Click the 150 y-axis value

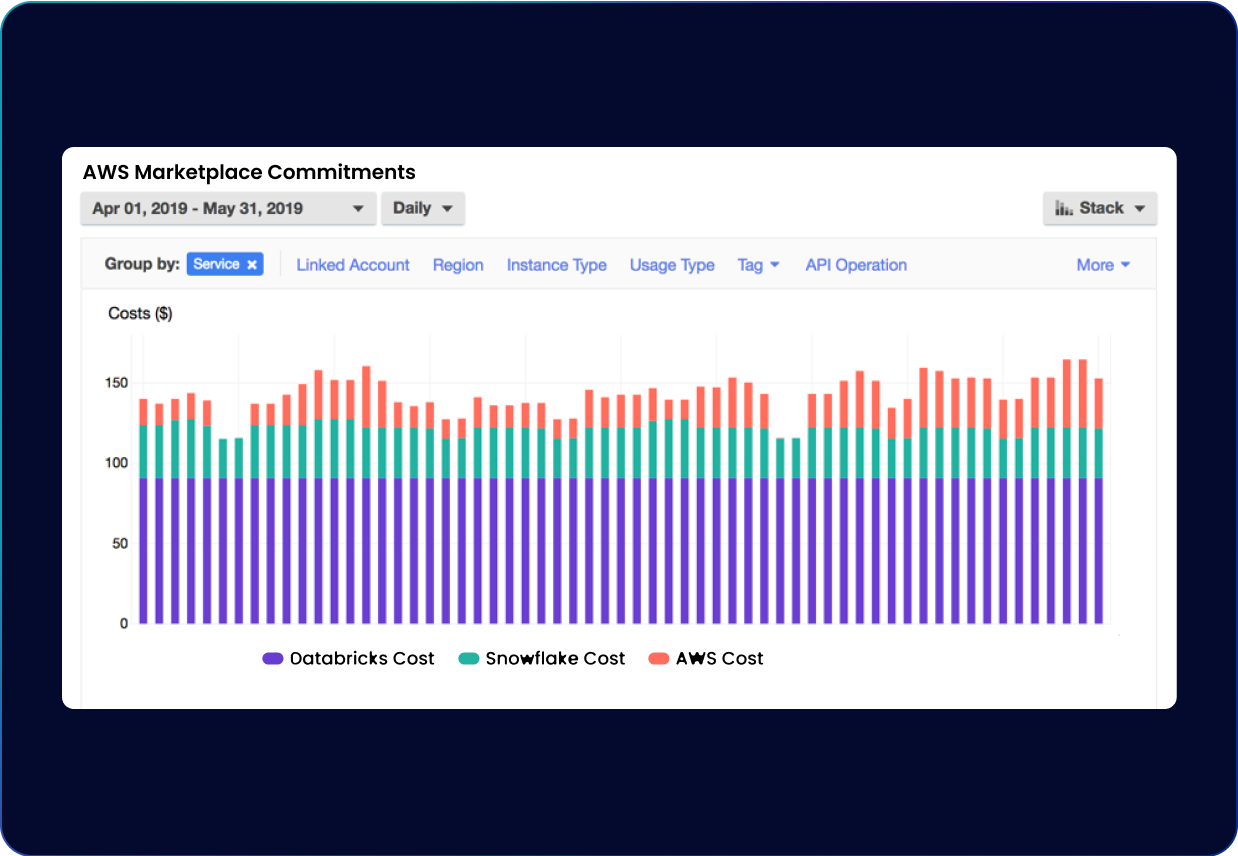tap(117, 383)
